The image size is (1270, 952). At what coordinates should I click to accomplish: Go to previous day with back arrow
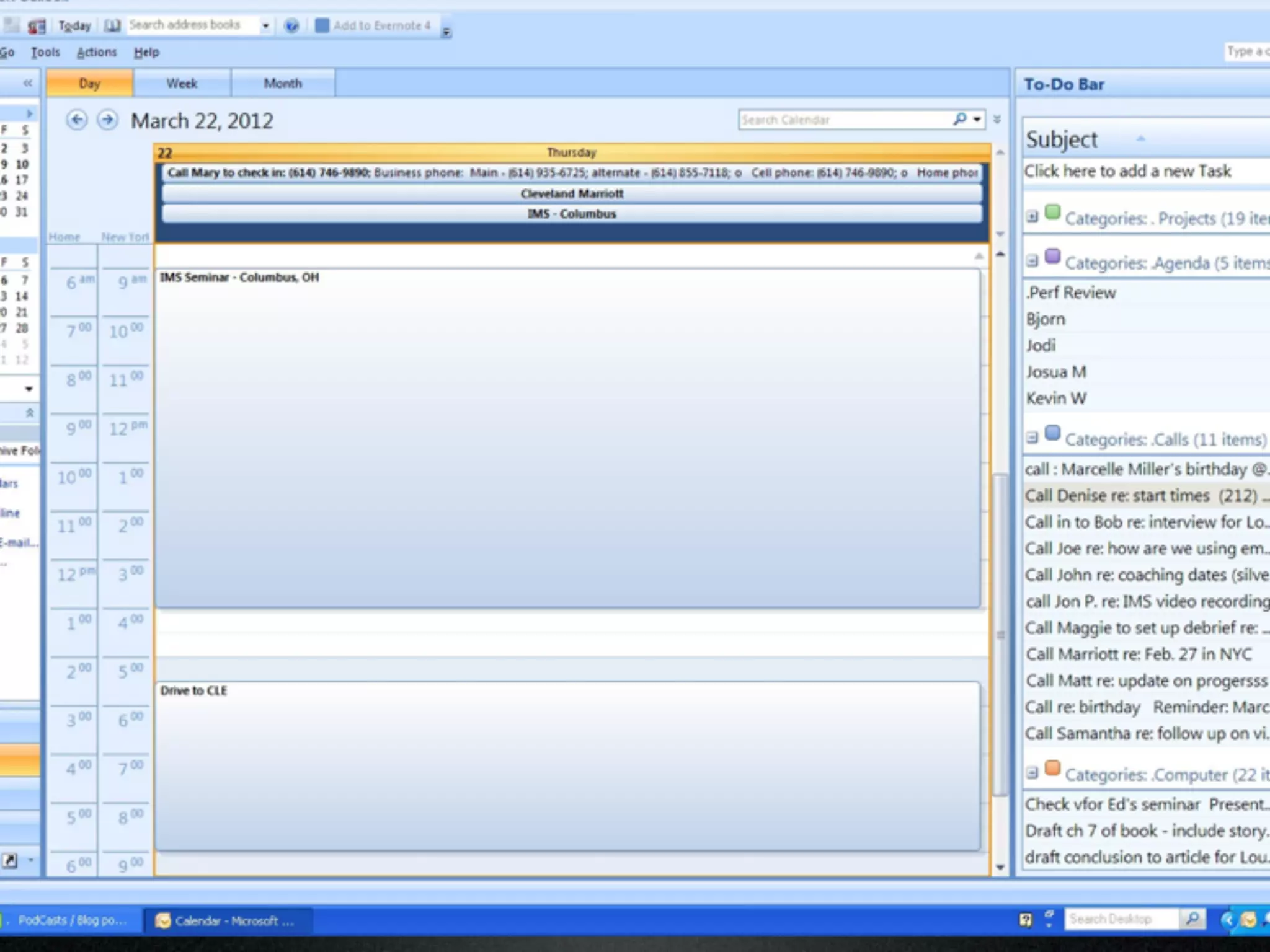coord(77,120)
